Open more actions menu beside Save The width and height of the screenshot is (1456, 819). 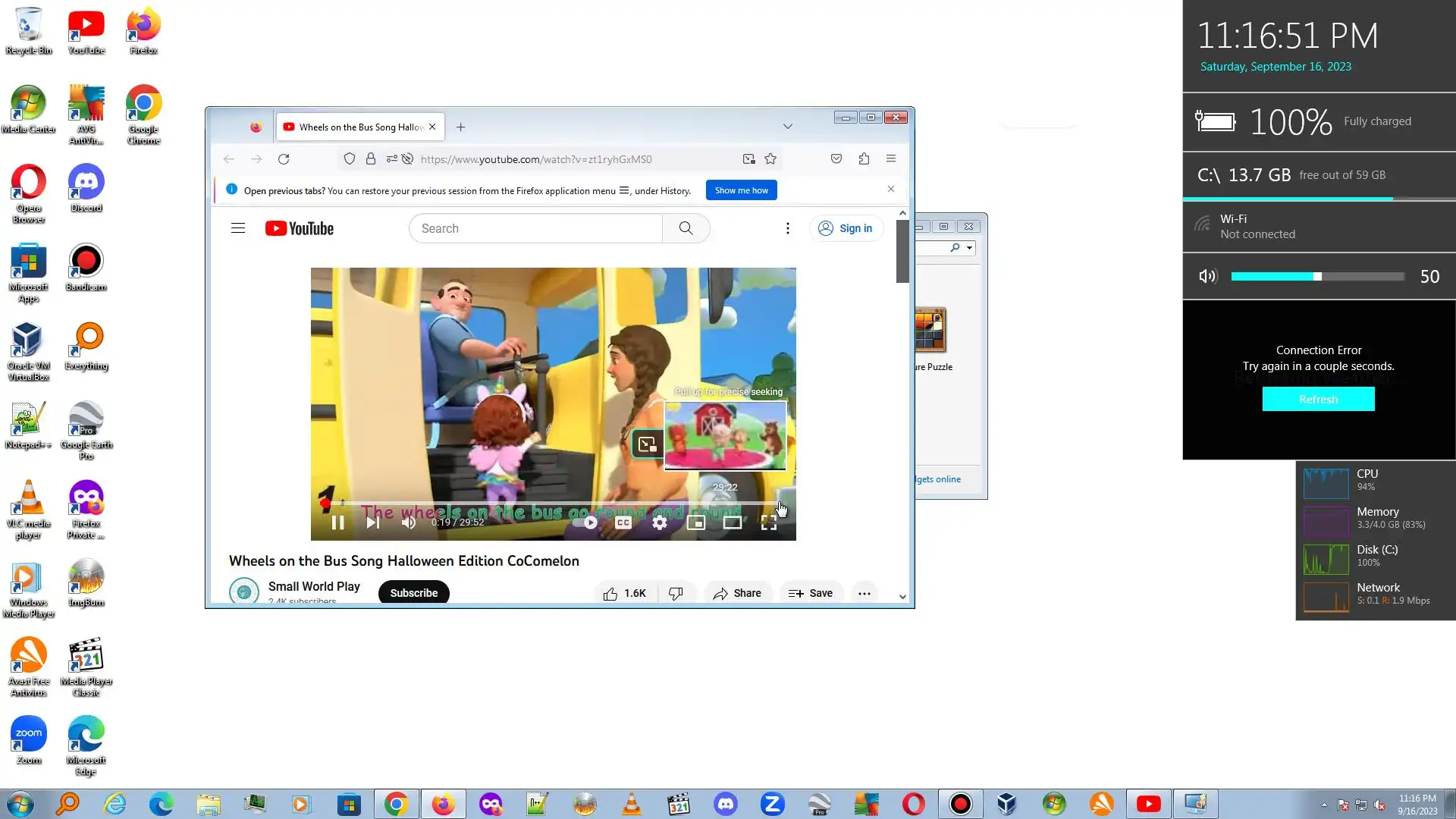(x=864, y=593)
